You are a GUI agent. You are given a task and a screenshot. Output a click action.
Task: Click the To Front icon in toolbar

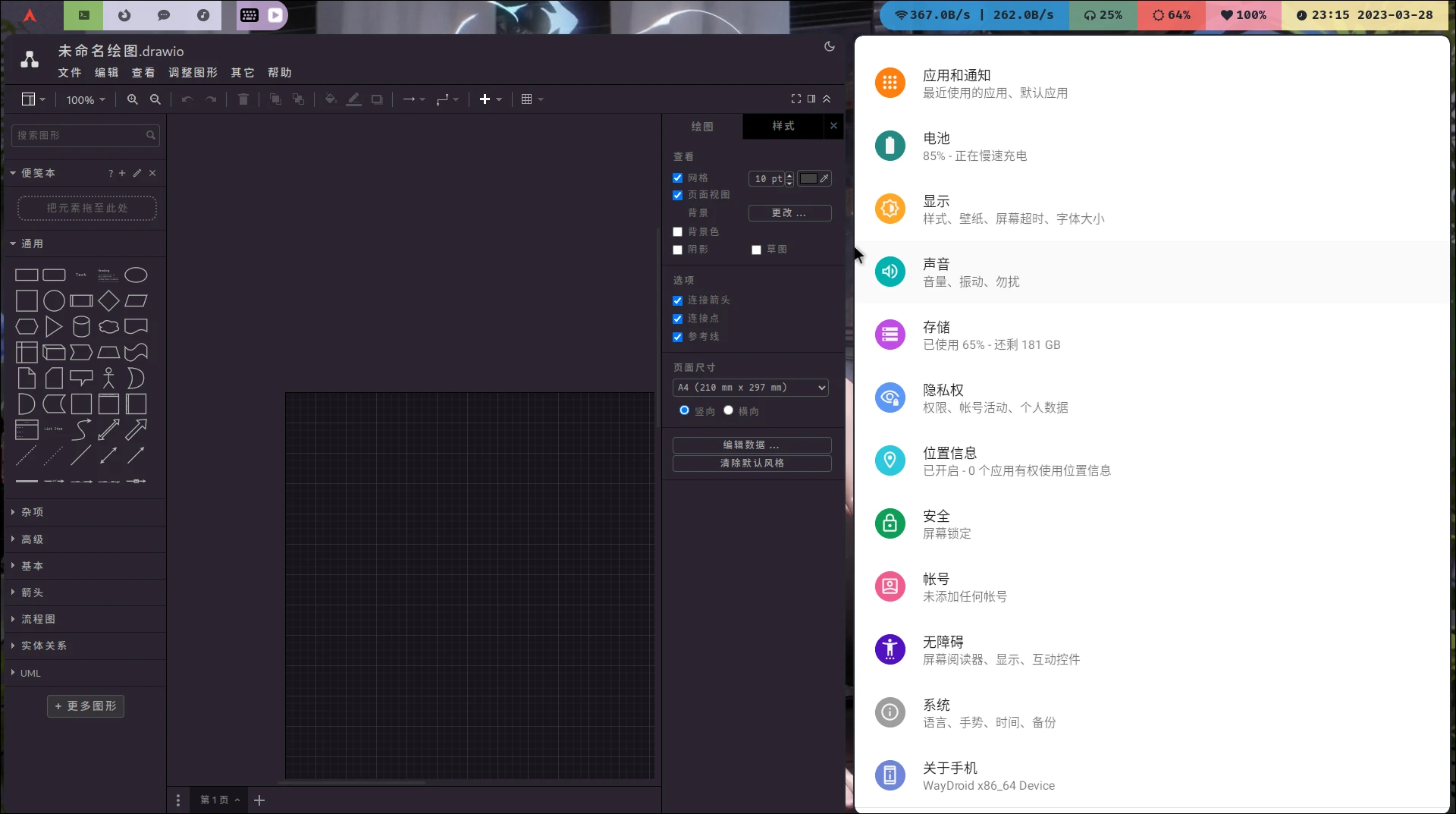click(275, 99)
